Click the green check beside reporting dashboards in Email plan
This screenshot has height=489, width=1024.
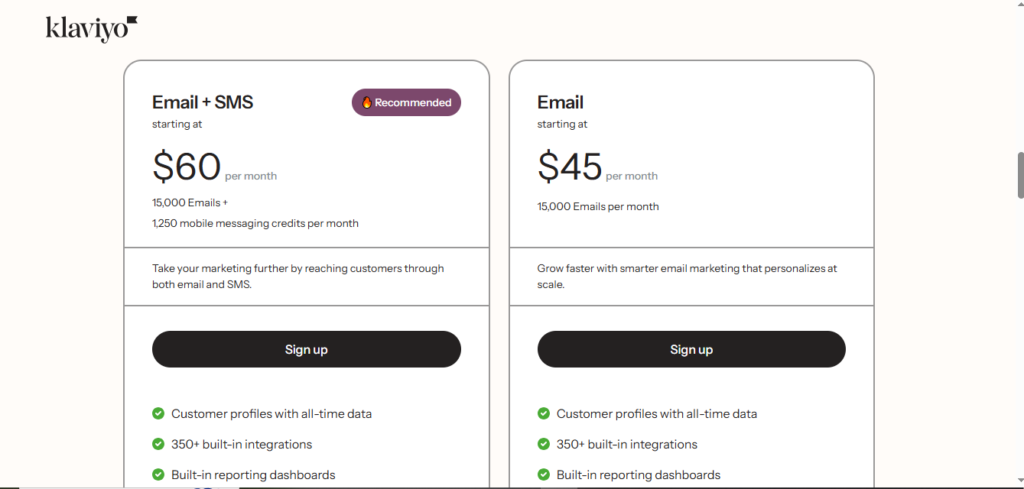tap(543, 475)
